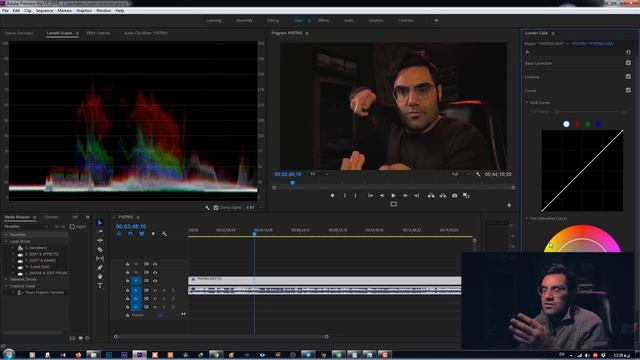This screenshot has height=360, width=640.
Task: Switch to the Audio workspace
Action: tap(349, 20)
